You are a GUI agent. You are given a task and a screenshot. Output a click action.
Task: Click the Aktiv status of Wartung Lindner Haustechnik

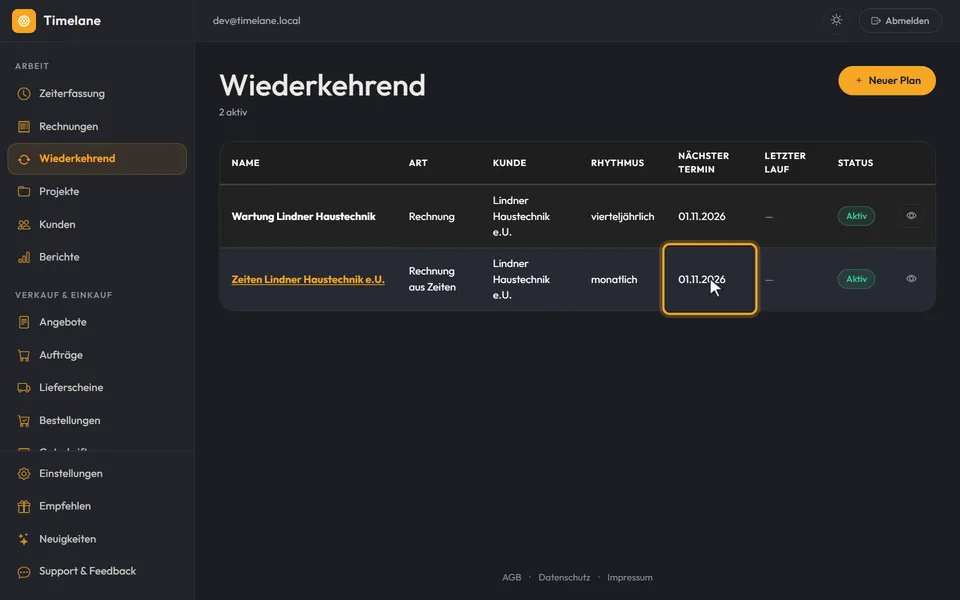point(857,216)
